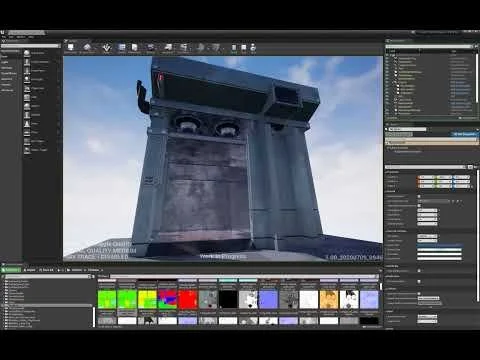Switch to Recently Placed category
Viewport: 480px width, 360px height.
(x=11, y=51)
